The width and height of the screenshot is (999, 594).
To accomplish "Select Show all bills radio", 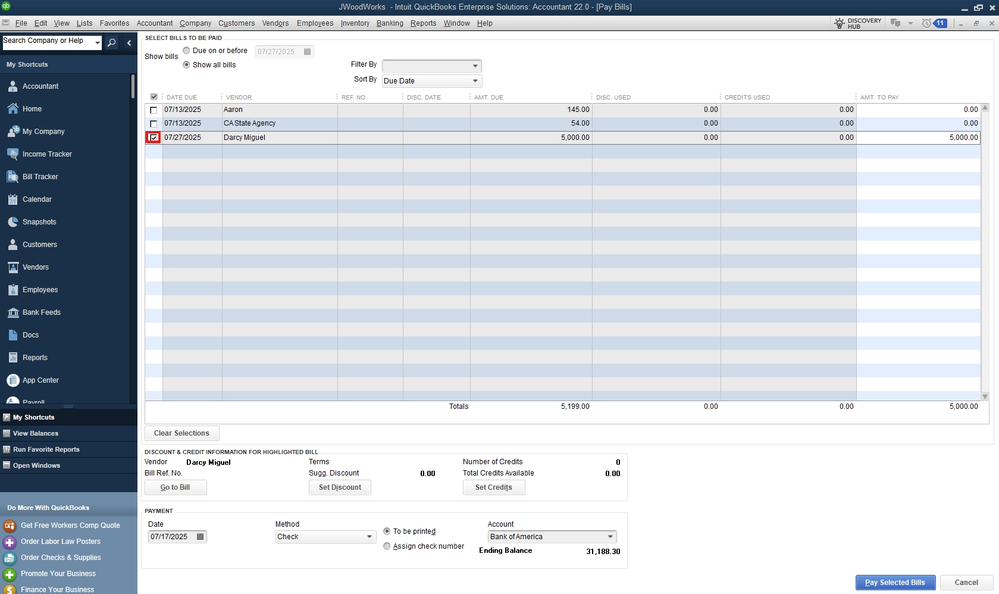I will click(187, 65).
